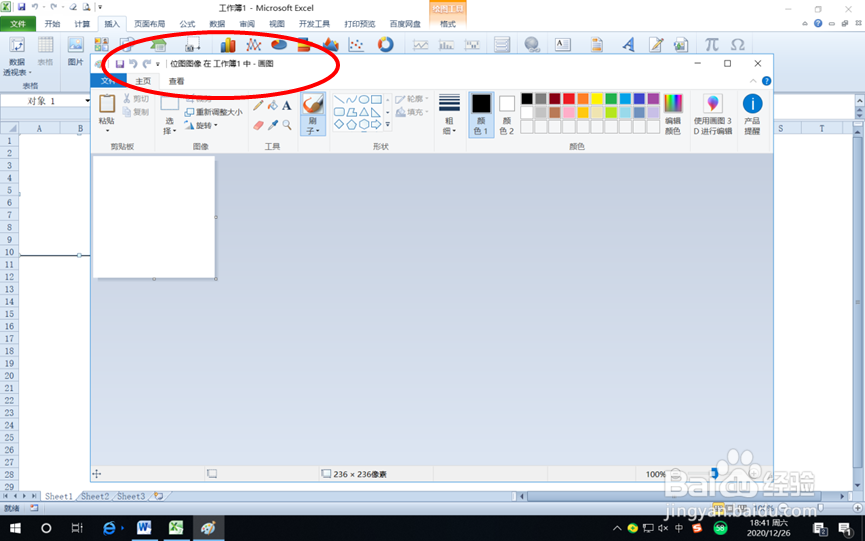This screenshot has width=865, height=541.
Task: Open the Excel Name Box dropdown arrow
Action: tap(87, 100)
